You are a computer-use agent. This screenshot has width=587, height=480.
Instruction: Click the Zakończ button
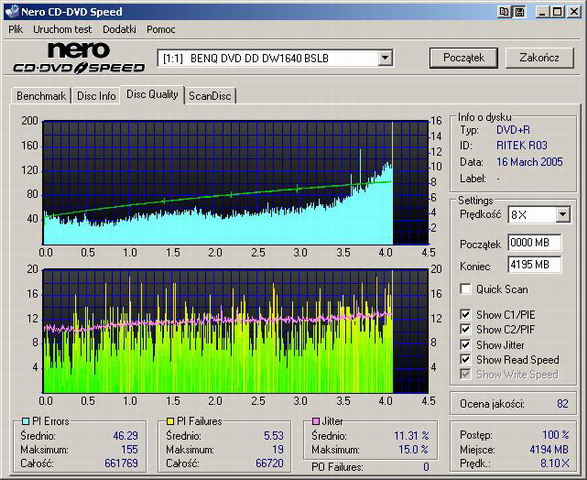pos(539,58)
